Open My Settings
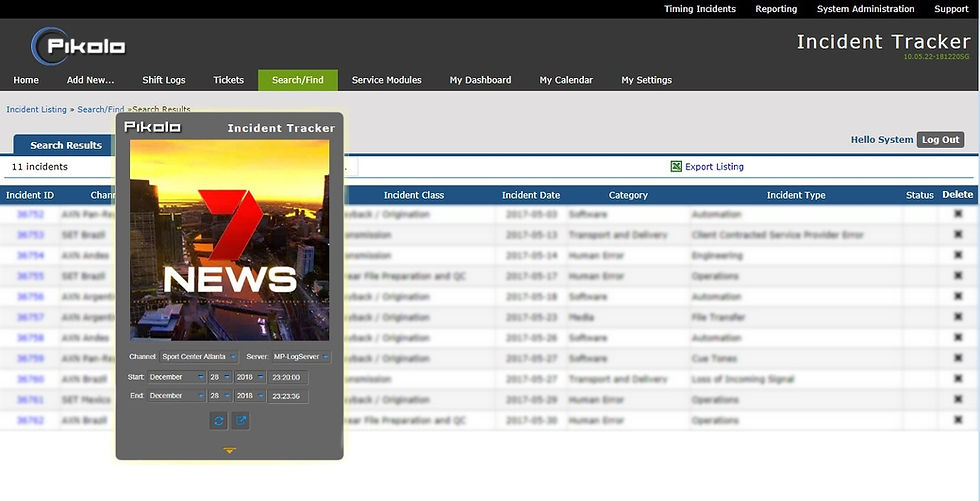The image size is (980, 501). pyautogui.click(x=646, y=80)
